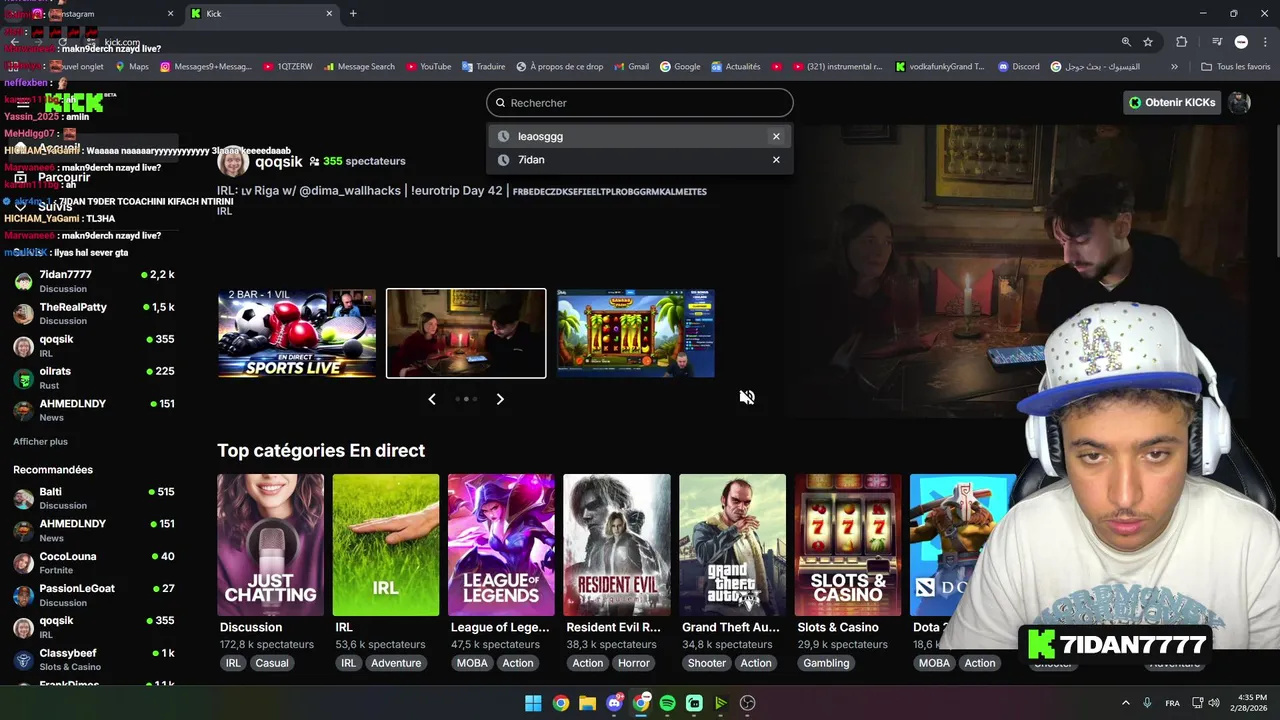This screenshot has width=1280, height=720.
Task: Remove leaosggg from search history
Action: [x=776, y=136]
